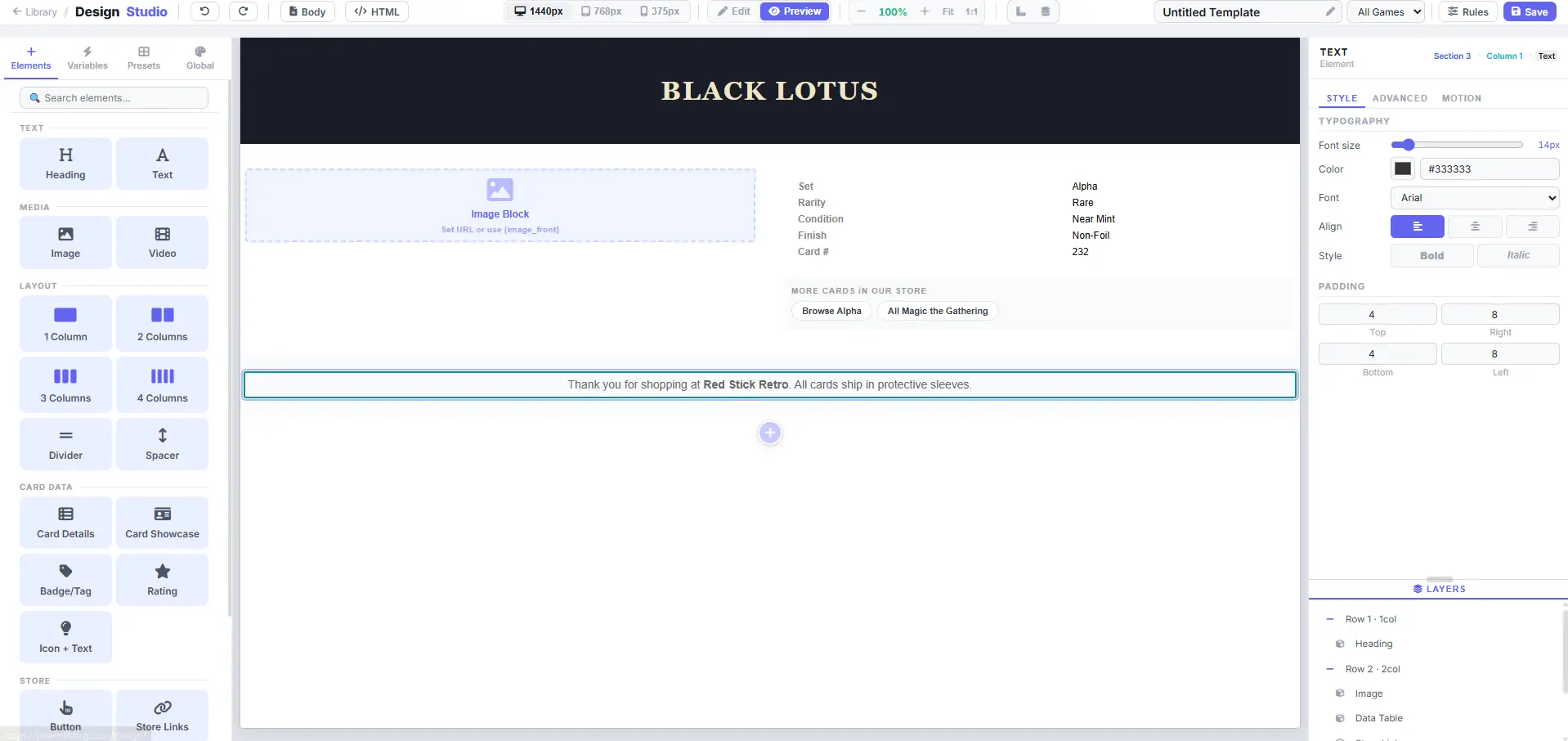The height and width of the screenshot is (741, 1568).
Task: Add the Card Showcase block
Action: coord(162,523)
